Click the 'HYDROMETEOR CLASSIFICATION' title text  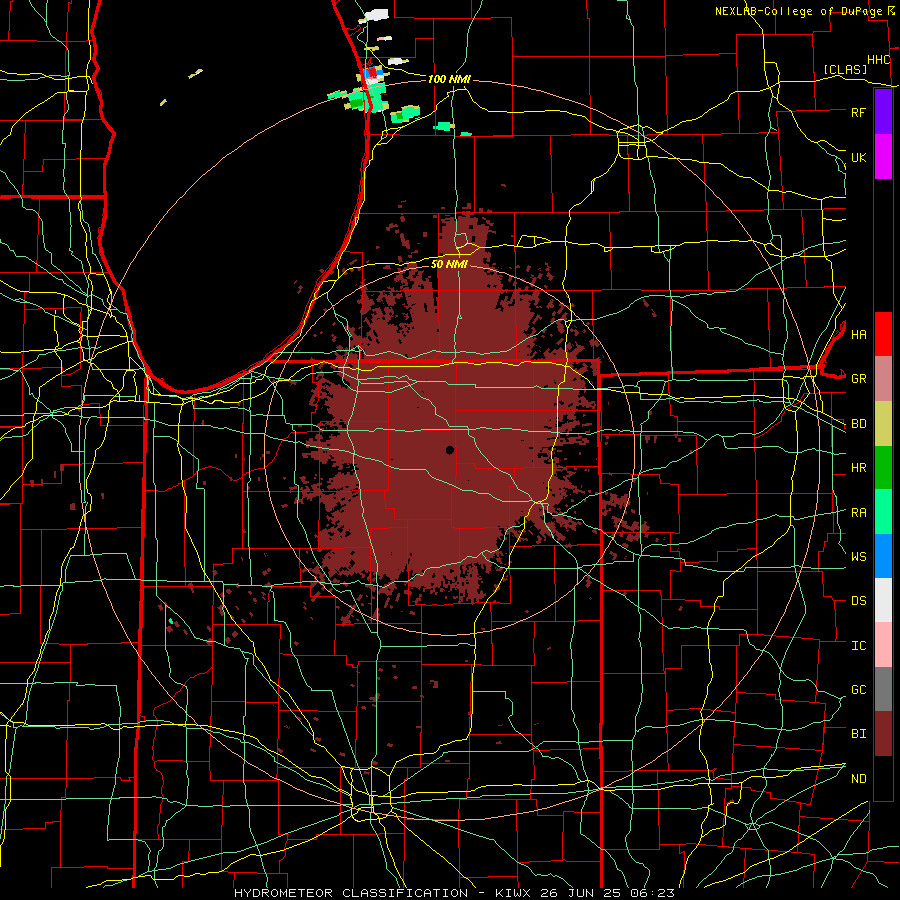(x=351, y=893)
